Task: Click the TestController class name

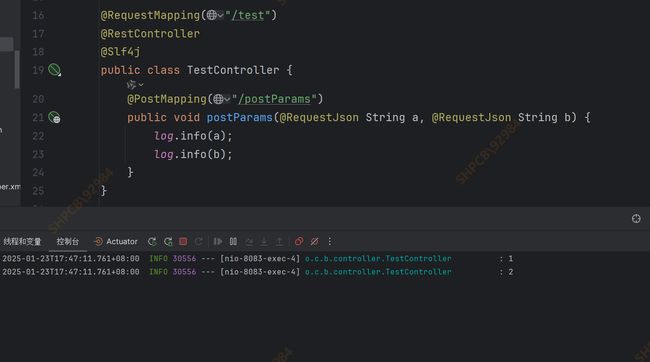Action: point(233,70)
